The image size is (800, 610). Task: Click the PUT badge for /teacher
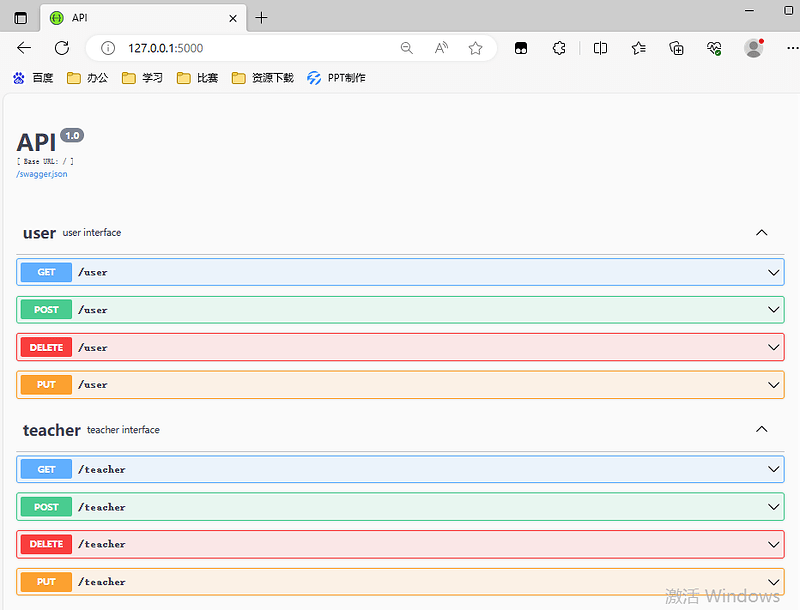pos(46,581)
